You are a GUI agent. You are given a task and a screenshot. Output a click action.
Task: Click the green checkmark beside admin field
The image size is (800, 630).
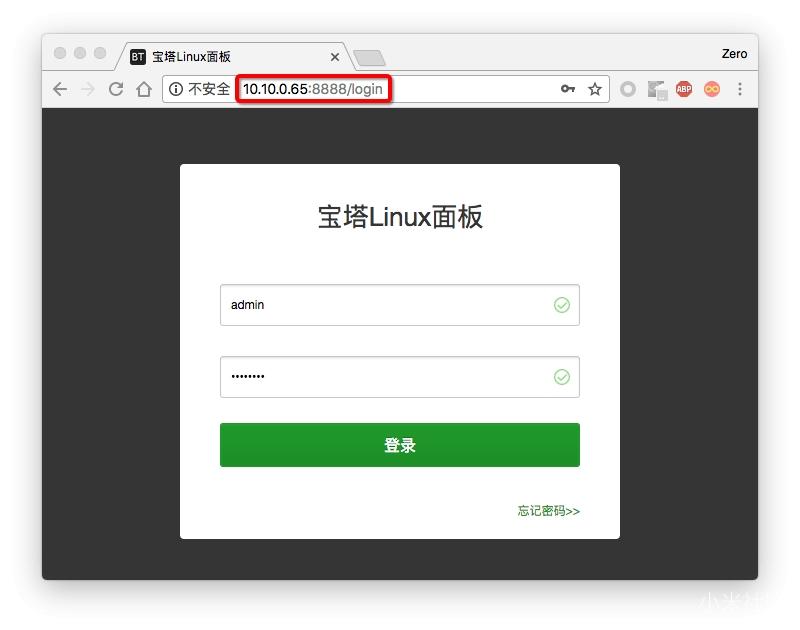click(562, 305)
